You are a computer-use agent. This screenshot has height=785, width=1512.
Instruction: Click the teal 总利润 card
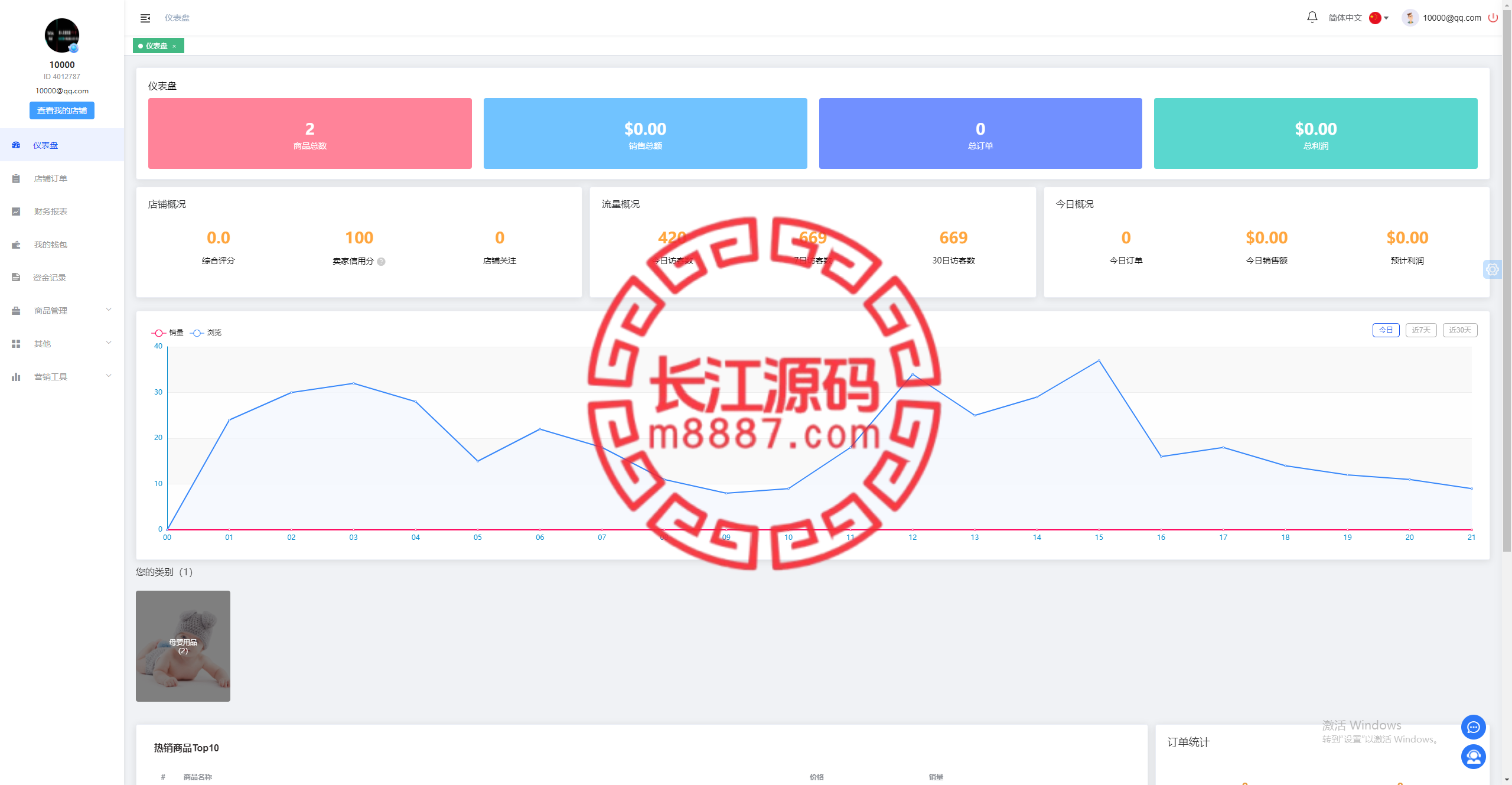click(x=1315, y=133)
